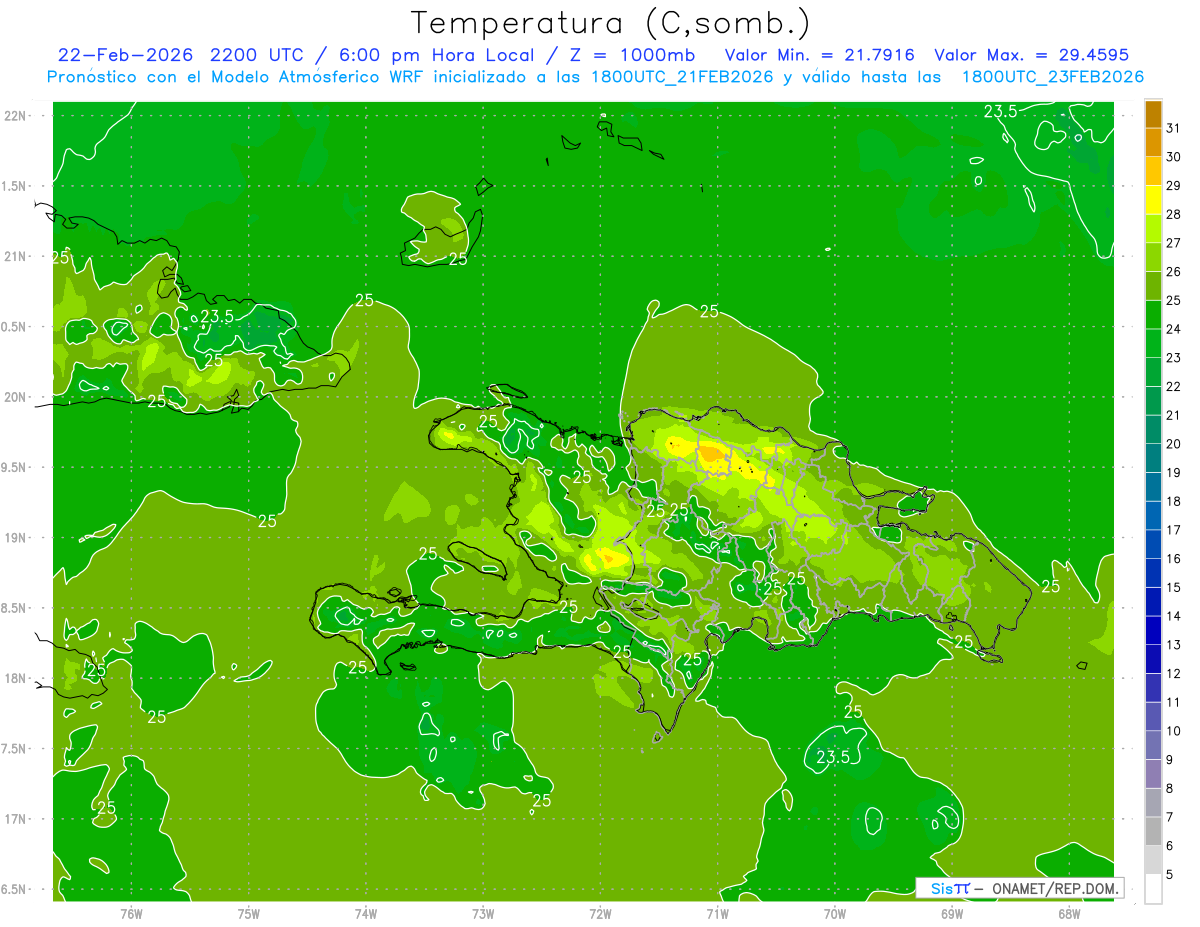This screenshot has height=927, width=1200.
Task: Click the '17N' latitude label
Action: (x=15, y=819)
